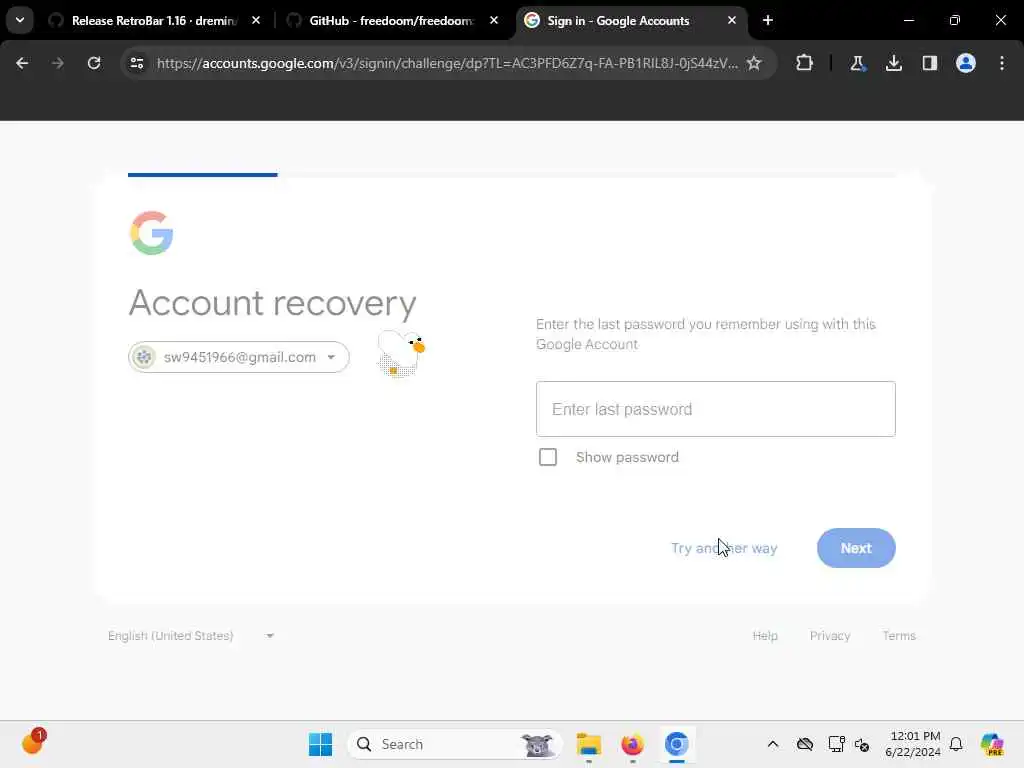Go back to the previous page
This screenshot has width=1024, height=768.
pyautogui.click(x=22, y=63)
